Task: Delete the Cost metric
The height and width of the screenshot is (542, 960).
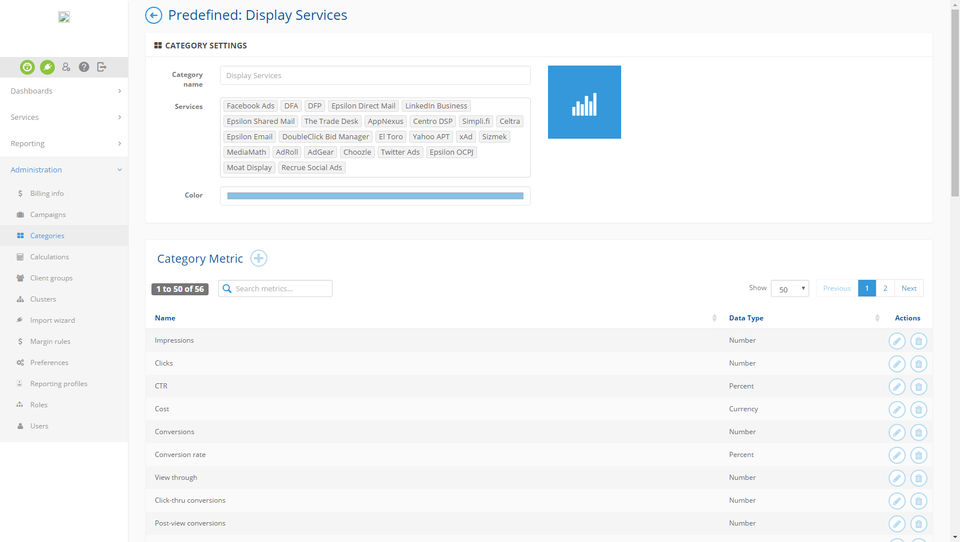Action: [918, 410]
